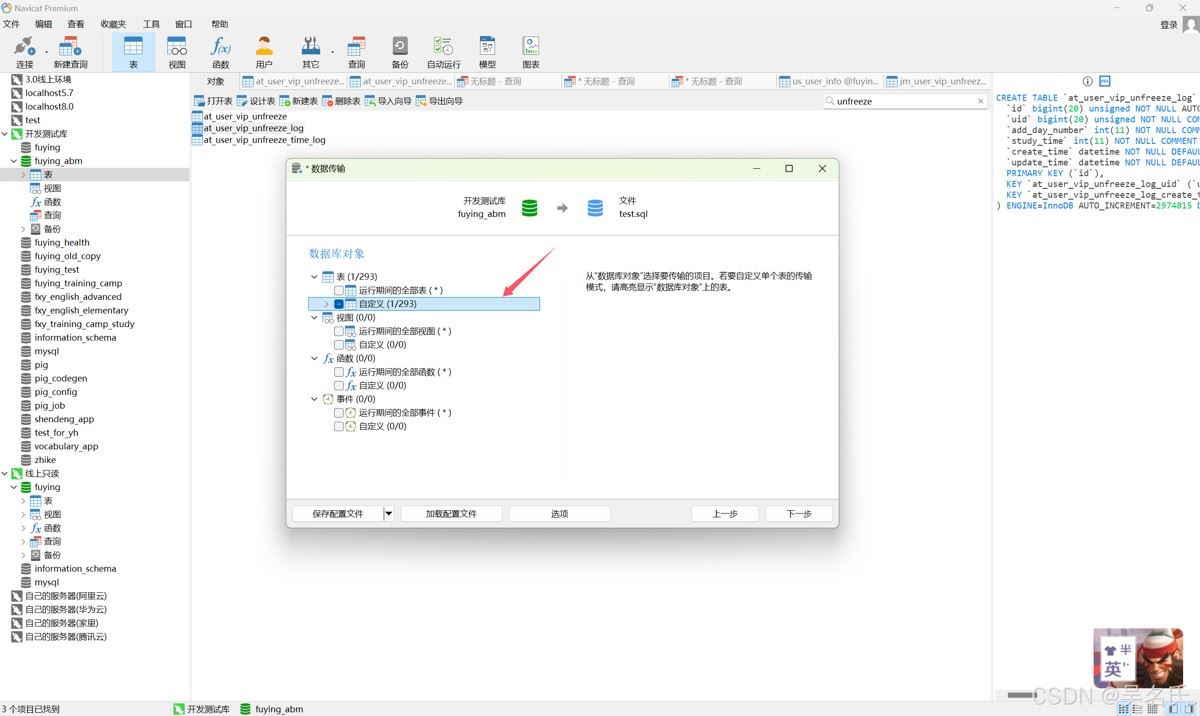Screen dimensions: 1200x716
Task: Check 运行期间的全部函数 checkbox
Action: click(x=339, y=372)
